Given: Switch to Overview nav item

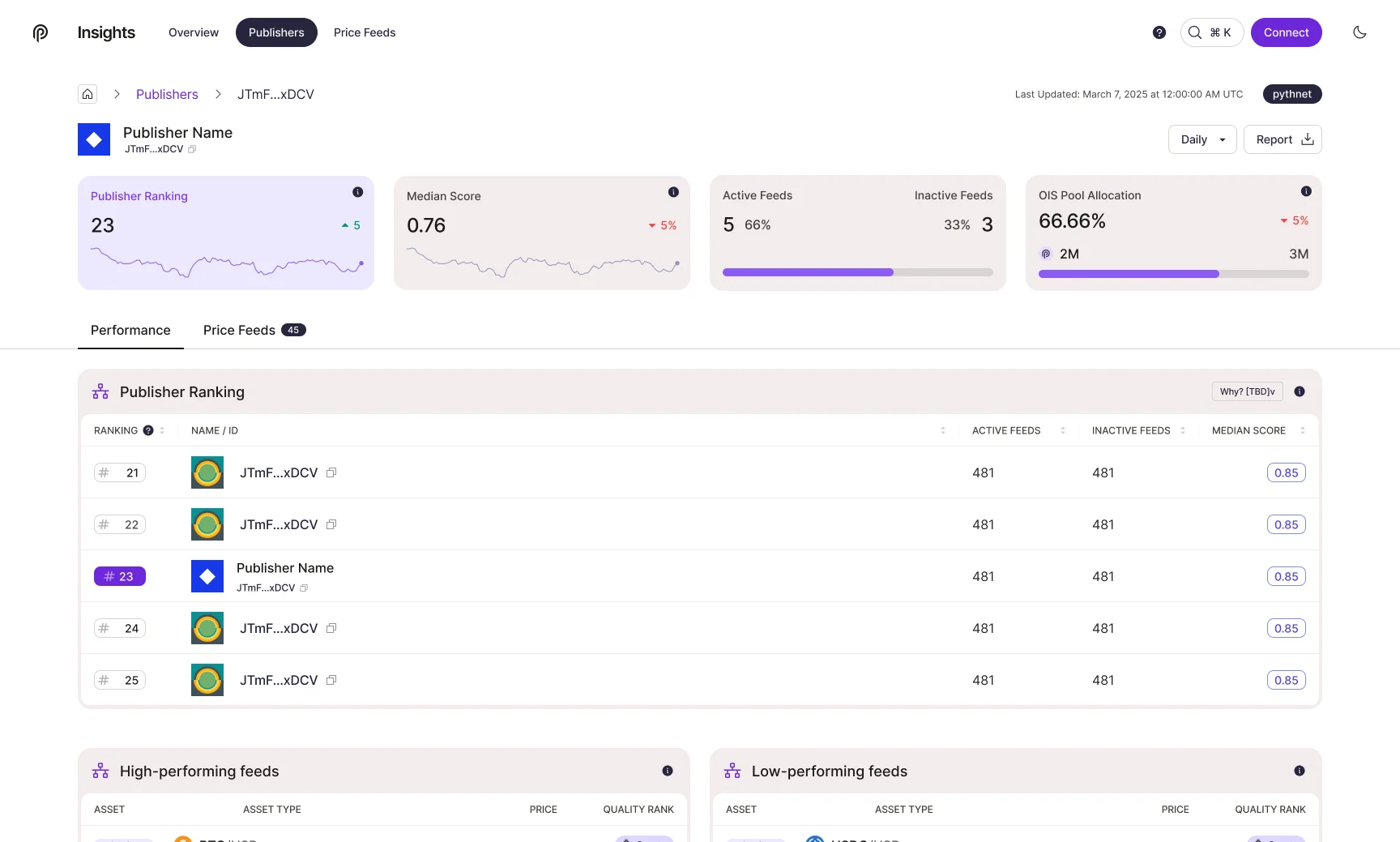Looking at the screenshot, I should click(194, 32).
